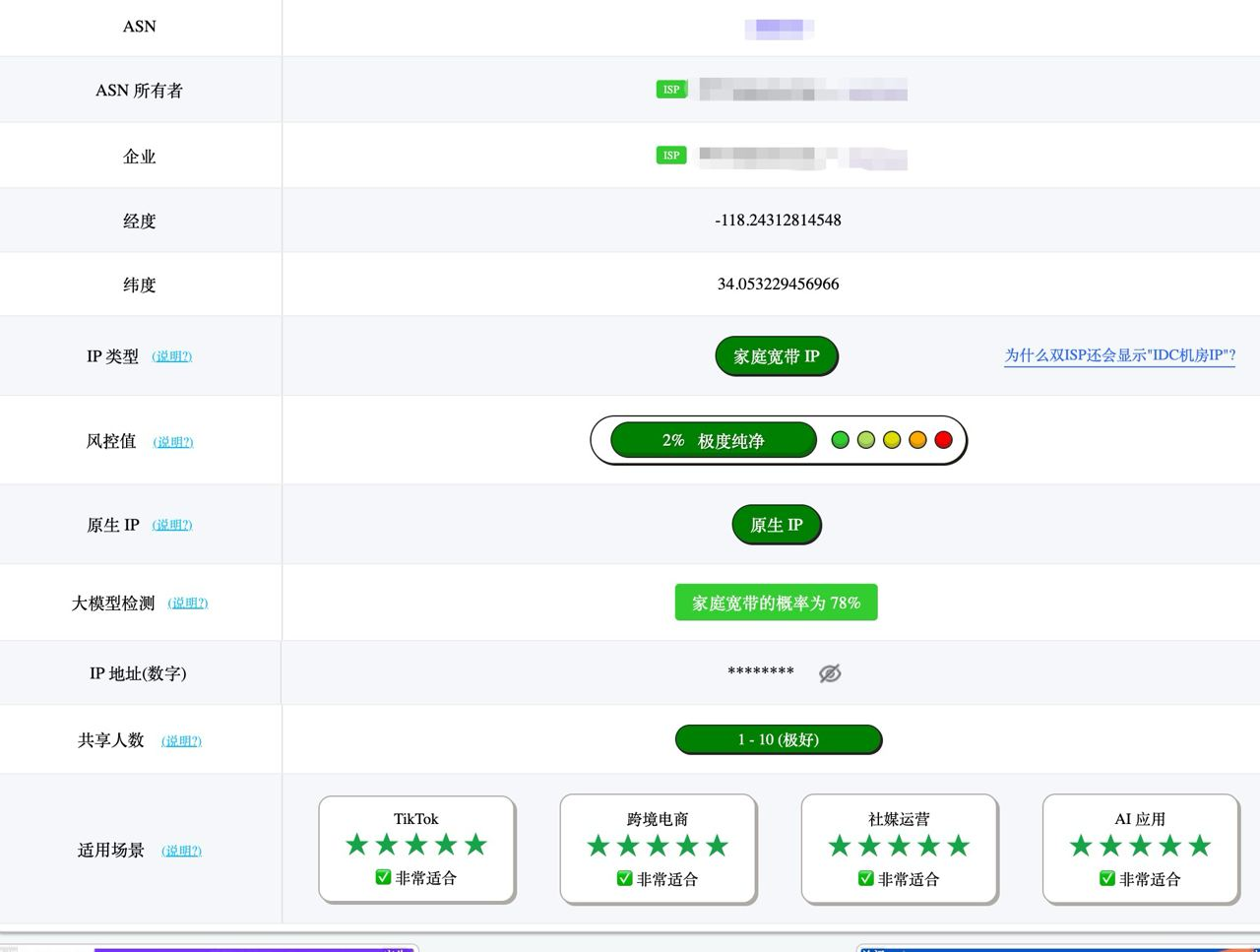Open the 说明? link beside 大模型检测
This screenshot has width=1260, height=952.
[x=188, y=603]
